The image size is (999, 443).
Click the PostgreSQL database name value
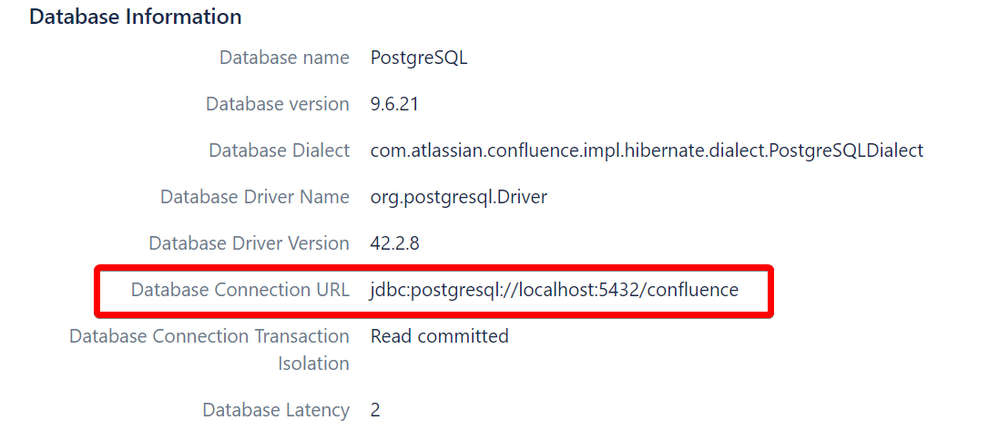pyautogui.click(x=419, y=58)
